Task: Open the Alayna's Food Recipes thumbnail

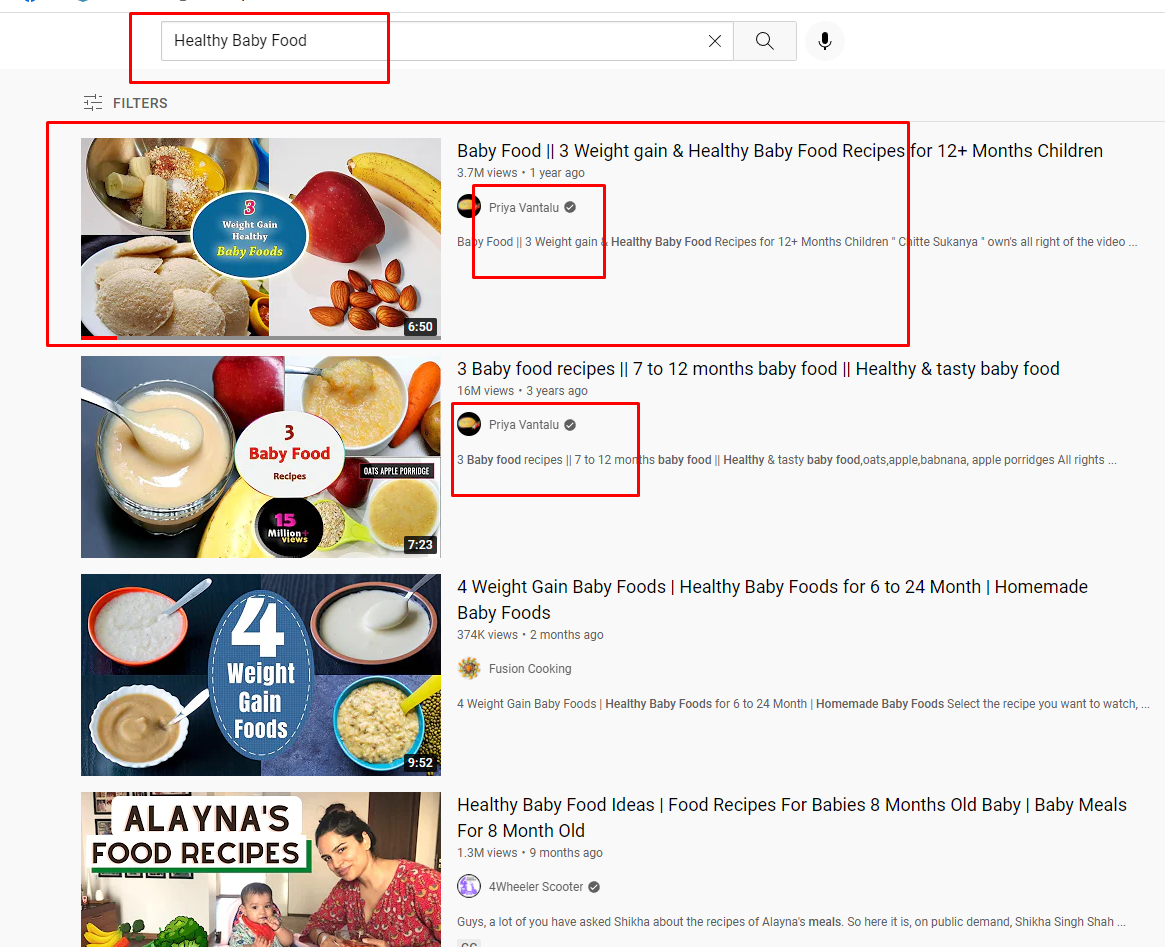Action: [x=261, y=869]
